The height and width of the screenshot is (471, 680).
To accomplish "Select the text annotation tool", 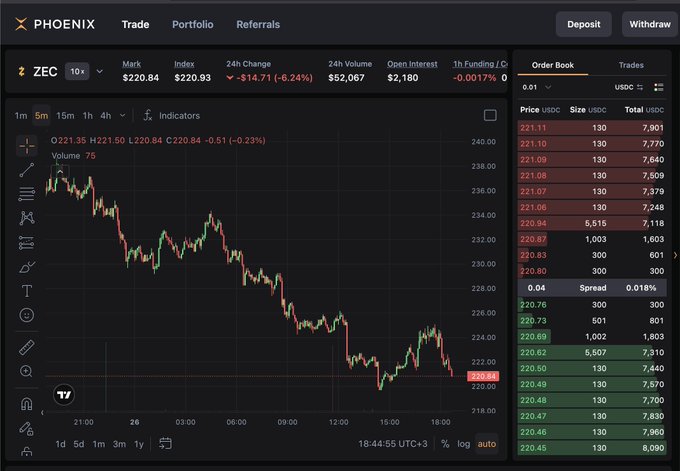I will coord(27,291).
